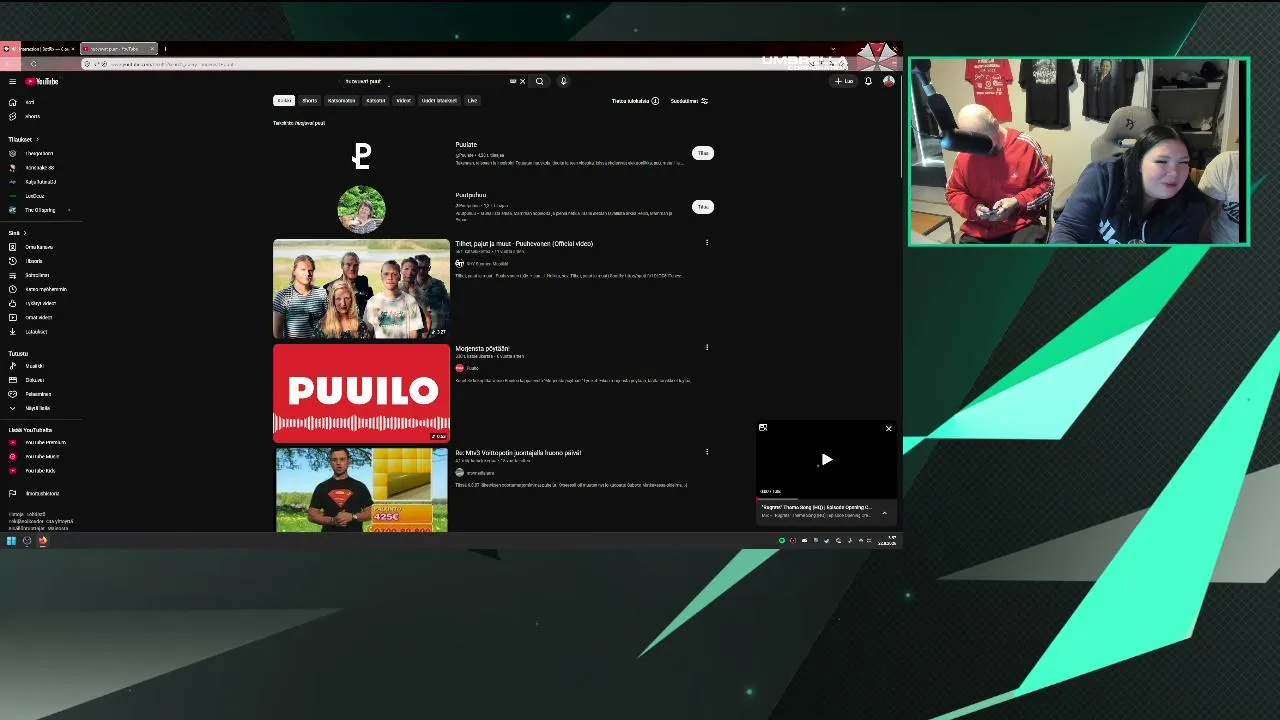
Task: Open the info icon about results
Action: point(655,101)
